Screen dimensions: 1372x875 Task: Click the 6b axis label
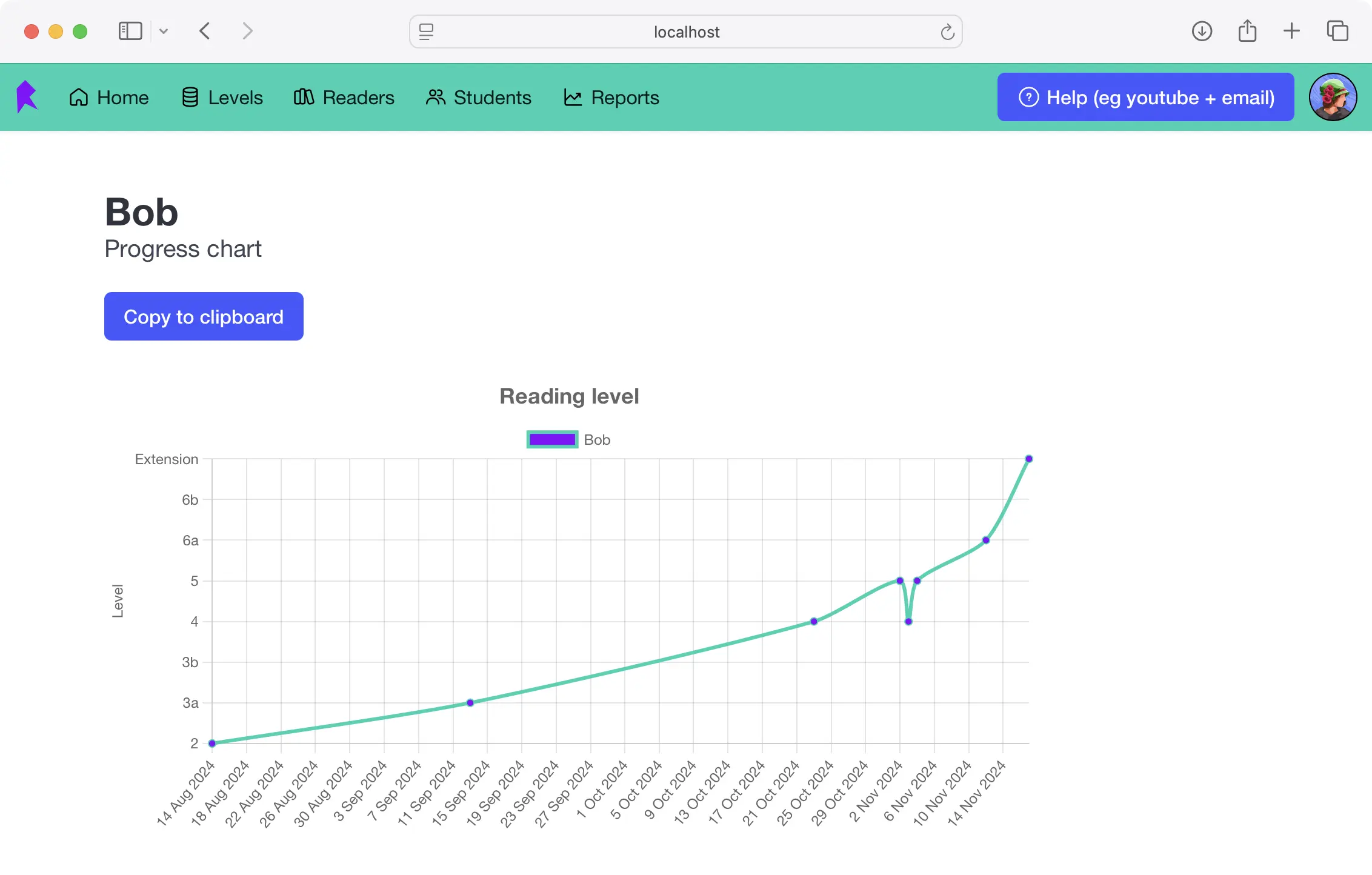(x=190, y=500)
